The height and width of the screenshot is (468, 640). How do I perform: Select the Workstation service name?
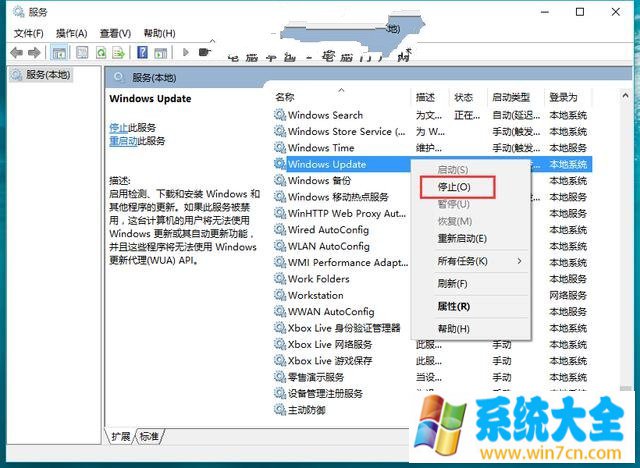coord(316,295)
